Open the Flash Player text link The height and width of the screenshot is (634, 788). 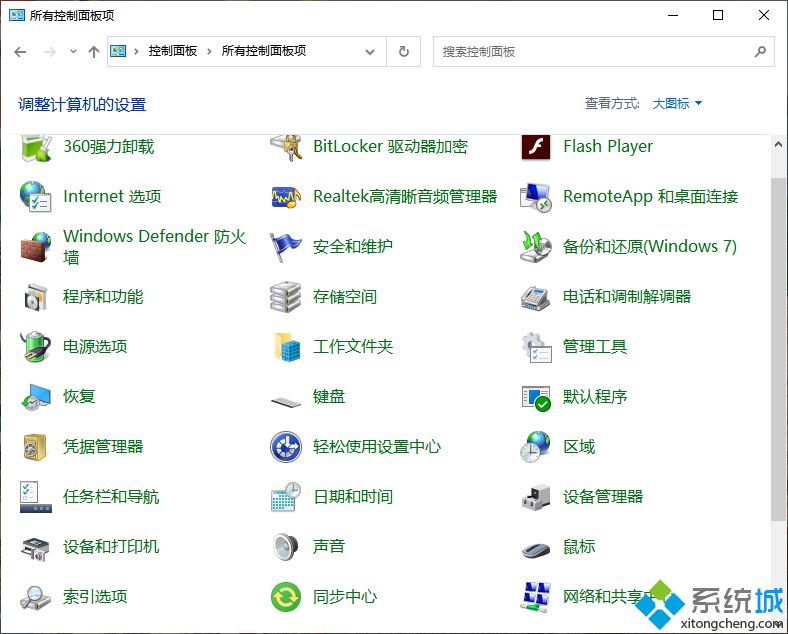coord(608,146)
